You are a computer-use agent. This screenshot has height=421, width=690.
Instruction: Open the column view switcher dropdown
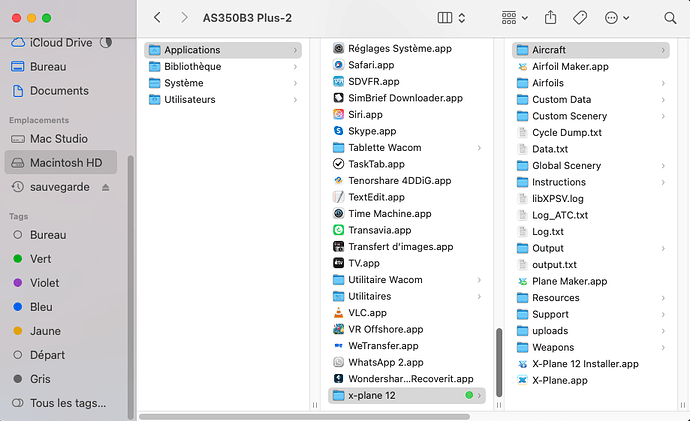(x=452, y=18)
